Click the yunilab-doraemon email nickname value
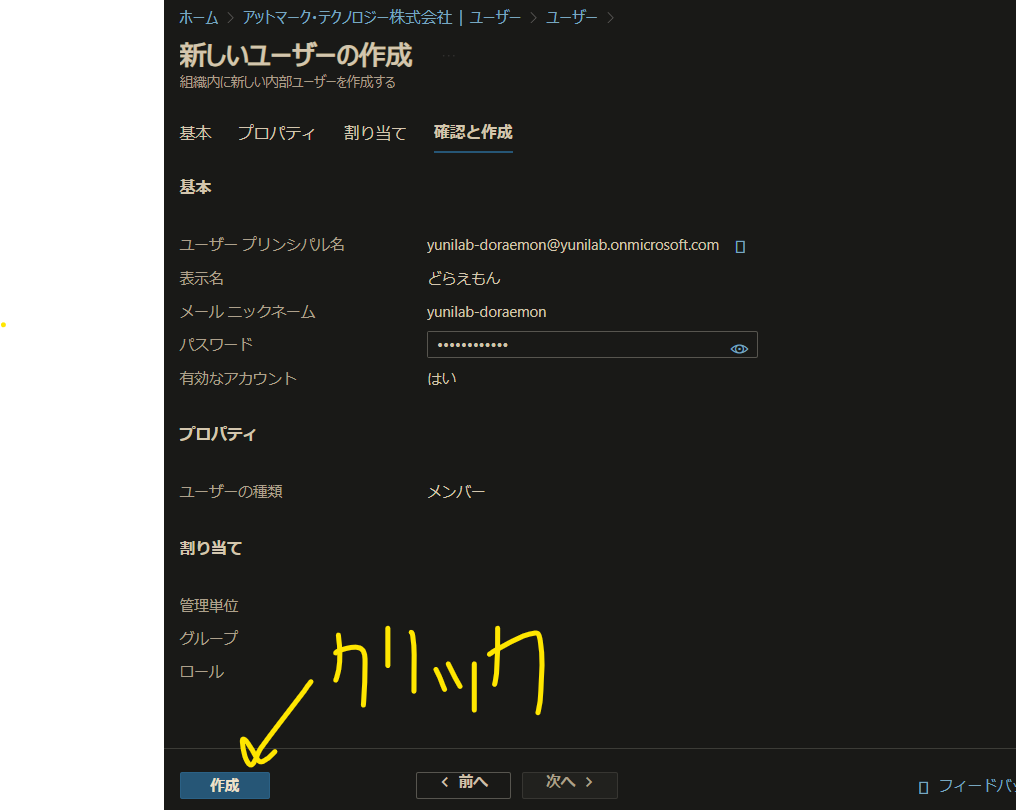The height and width of the screenshot is (810, 1016). 487,312
